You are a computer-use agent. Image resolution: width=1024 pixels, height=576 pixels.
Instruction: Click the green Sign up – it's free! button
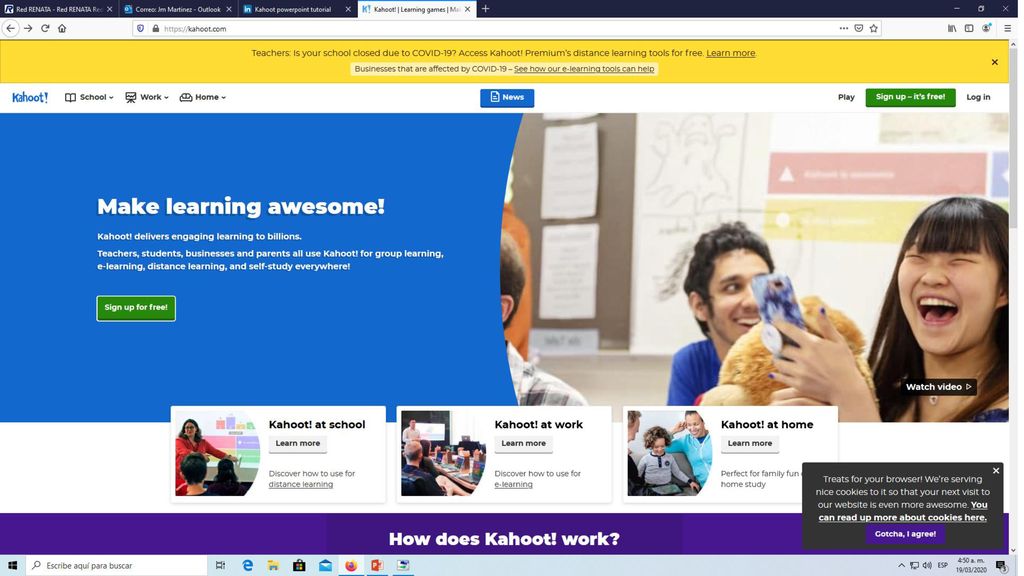tap(910, 97)
